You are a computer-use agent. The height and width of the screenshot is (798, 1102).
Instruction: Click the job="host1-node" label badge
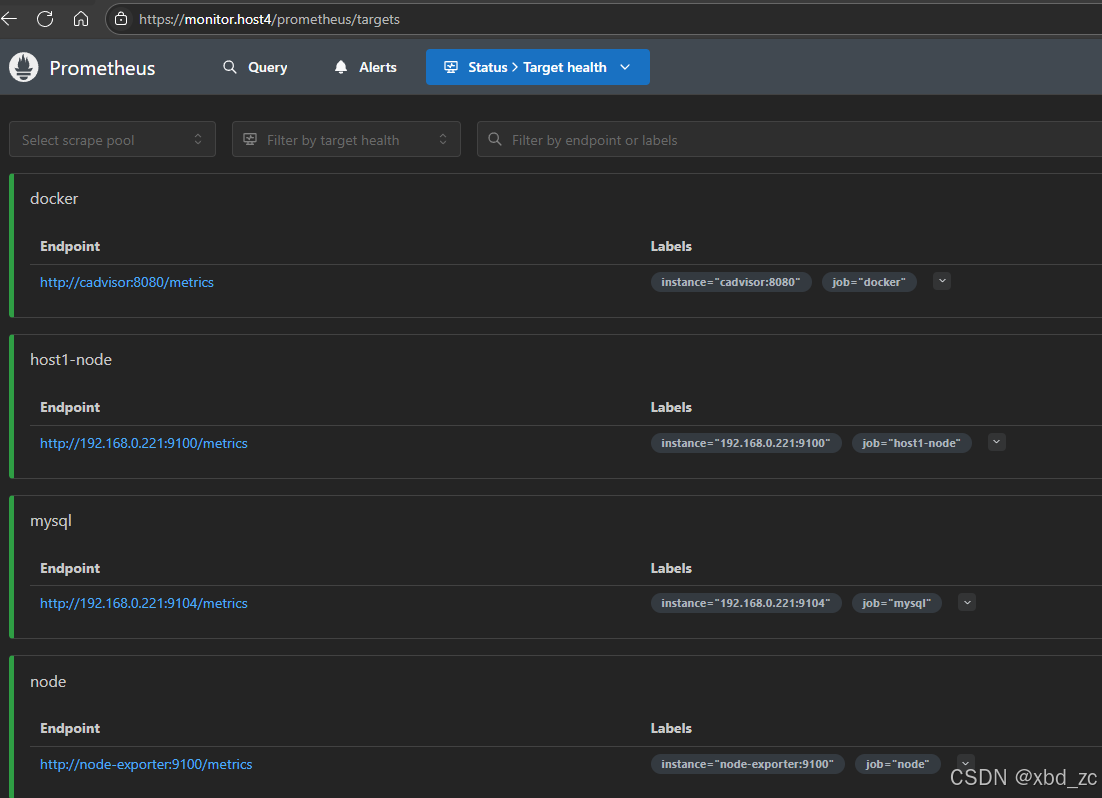912,443
